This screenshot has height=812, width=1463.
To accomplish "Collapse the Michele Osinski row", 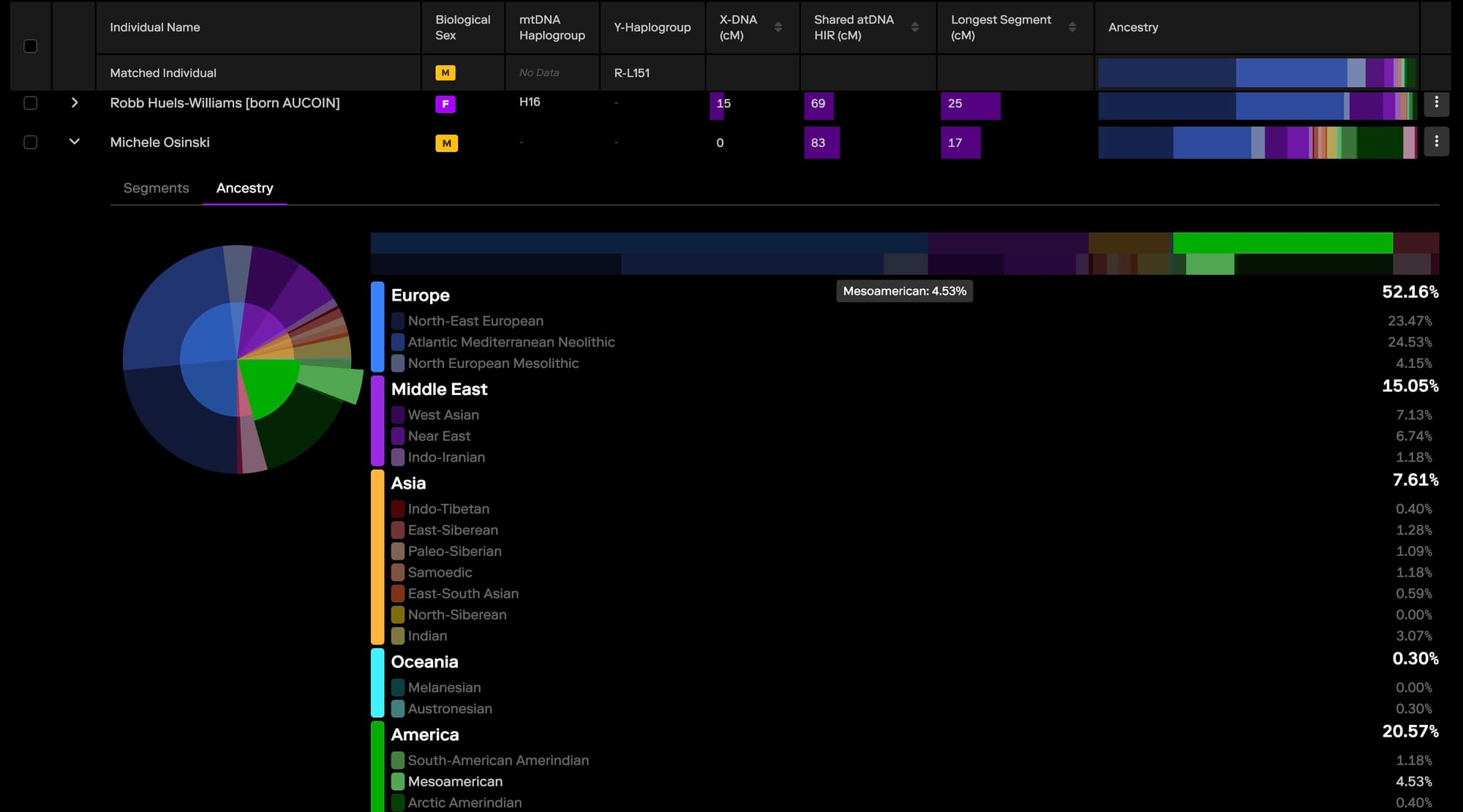I will (74, 141).
